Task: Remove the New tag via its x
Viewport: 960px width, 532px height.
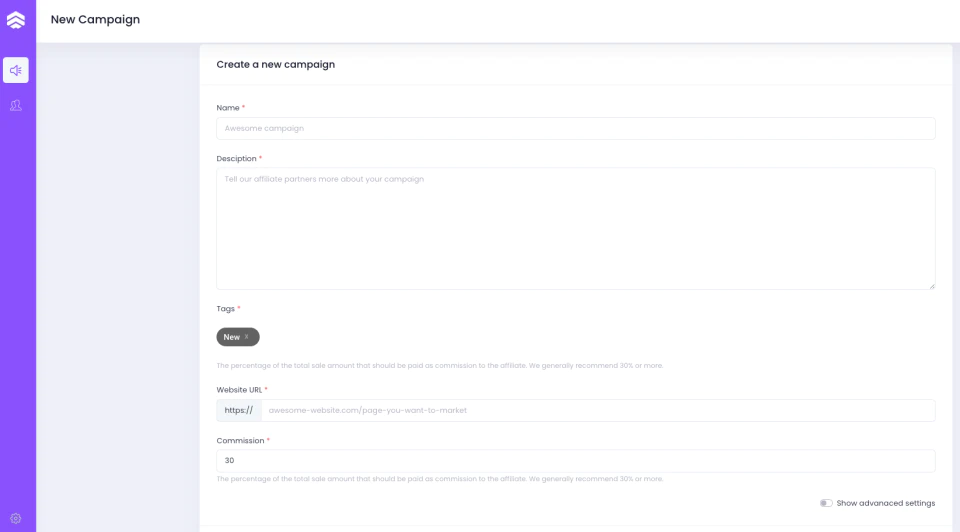Action: click(x=247, y=337)
